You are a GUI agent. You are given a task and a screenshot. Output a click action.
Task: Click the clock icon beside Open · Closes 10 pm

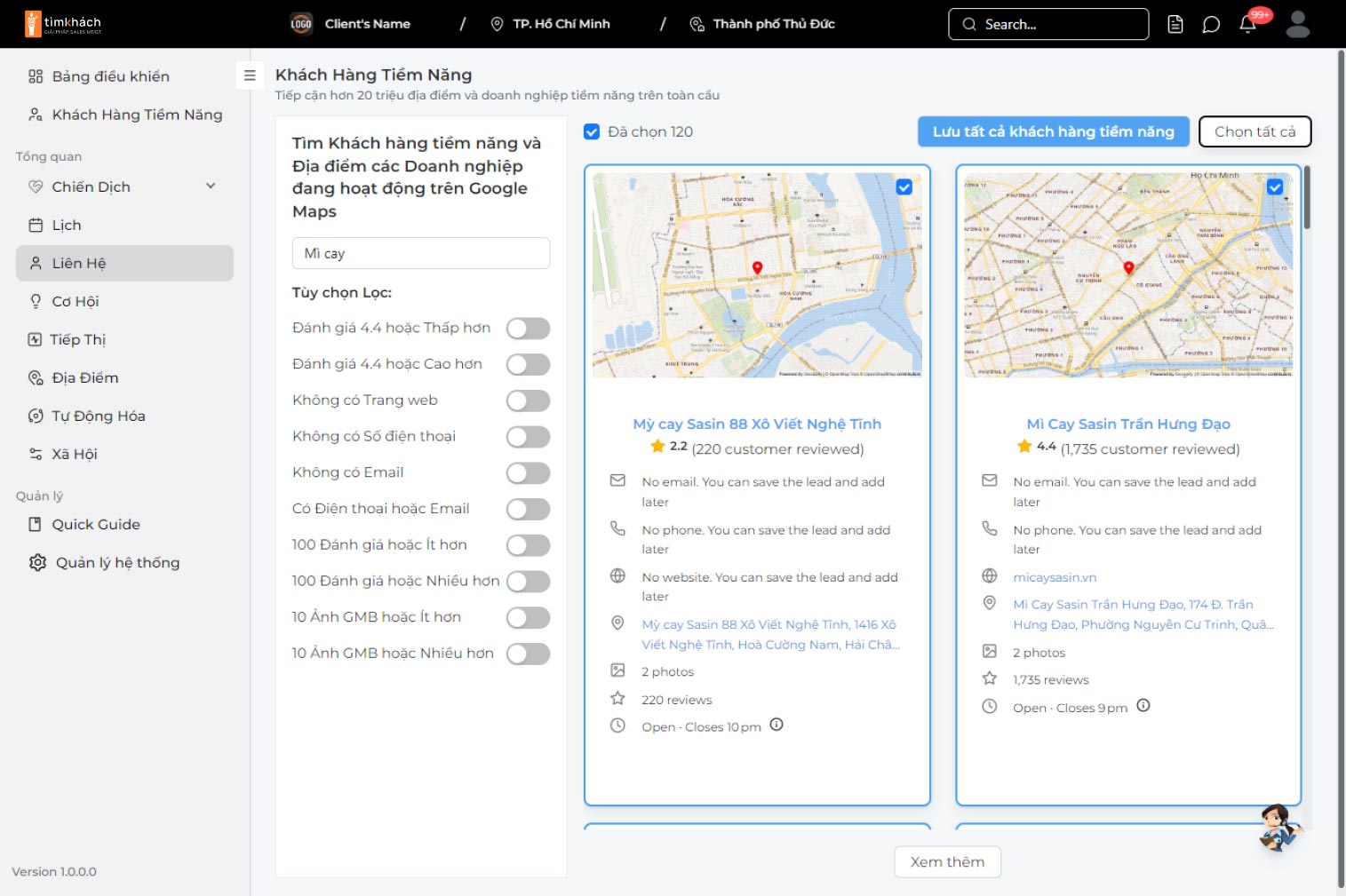pos(617,726)
